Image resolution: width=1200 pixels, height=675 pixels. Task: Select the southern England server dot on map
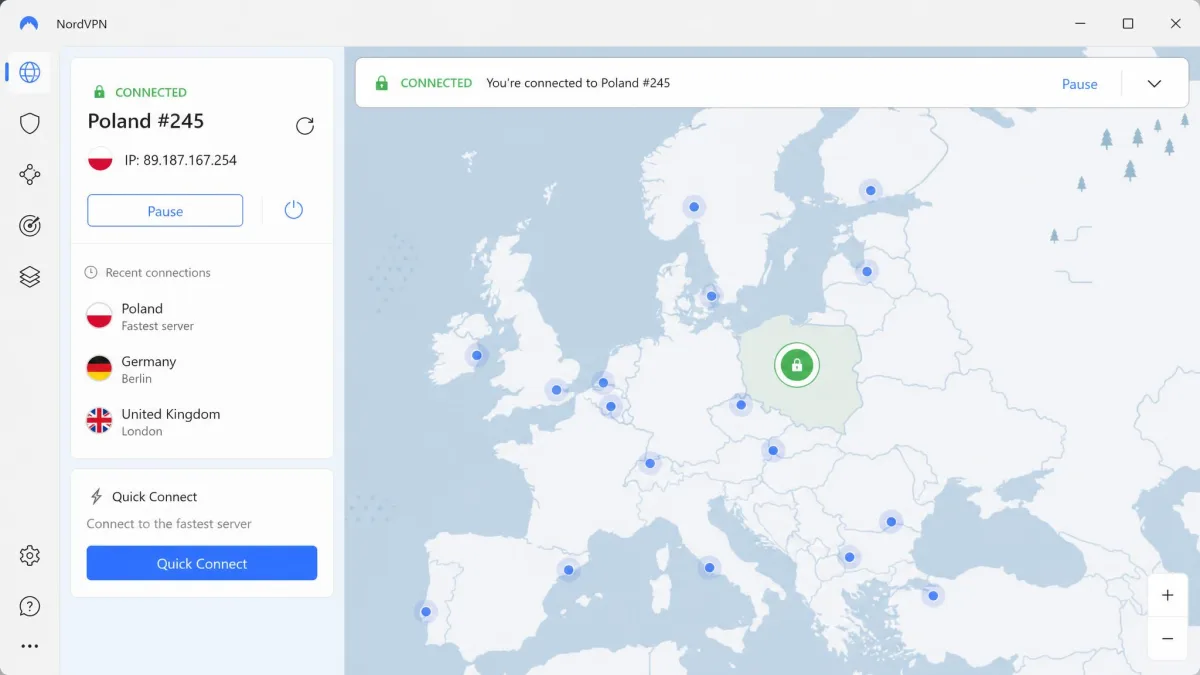tap(556, 390)
